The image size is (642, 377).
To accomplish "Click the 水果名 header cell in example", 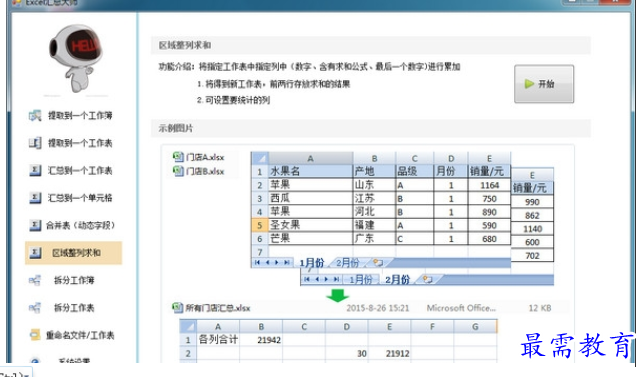I will coord(310,171).
